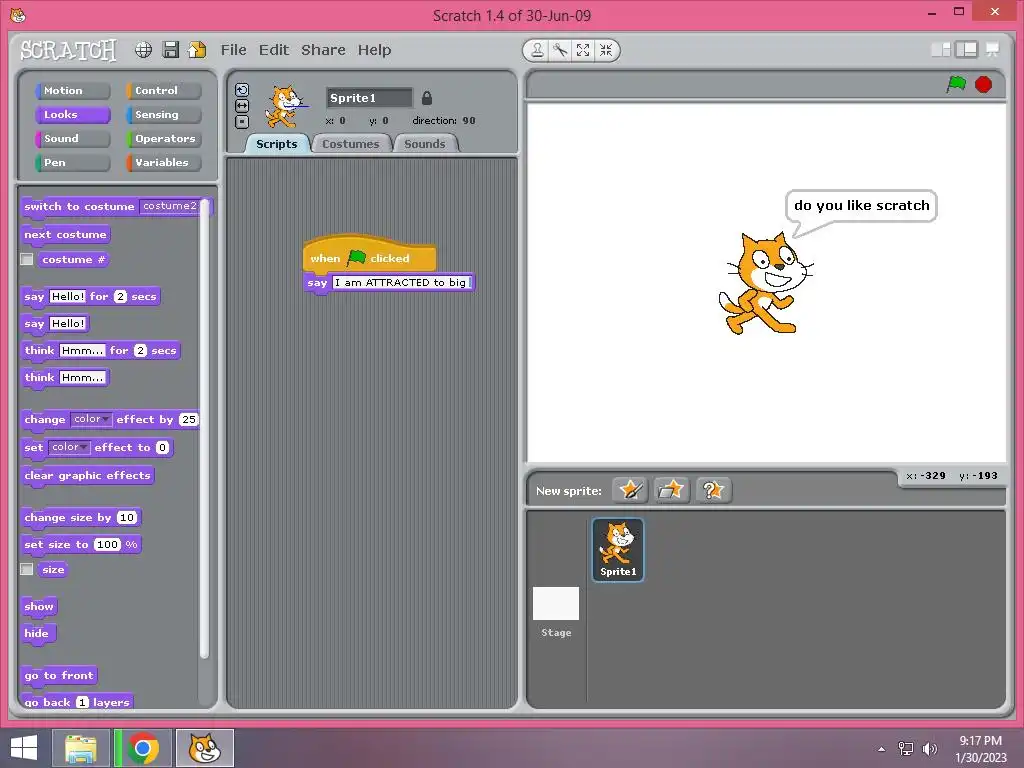Set rotation style to left-right flip
Viewport: 1024px width, 768px height.
(x=242, y=106)
